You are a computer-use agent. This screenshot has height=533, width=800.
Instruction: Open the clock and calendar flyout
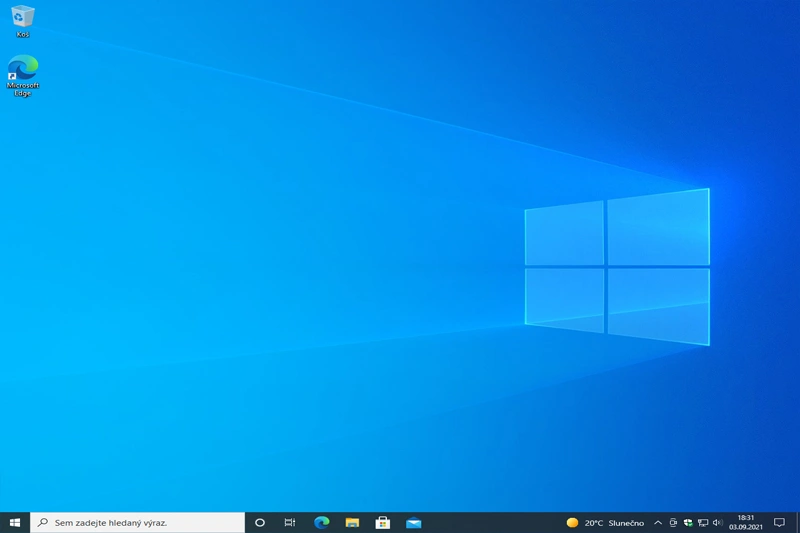pyautogui.click(x=745, y=522)
